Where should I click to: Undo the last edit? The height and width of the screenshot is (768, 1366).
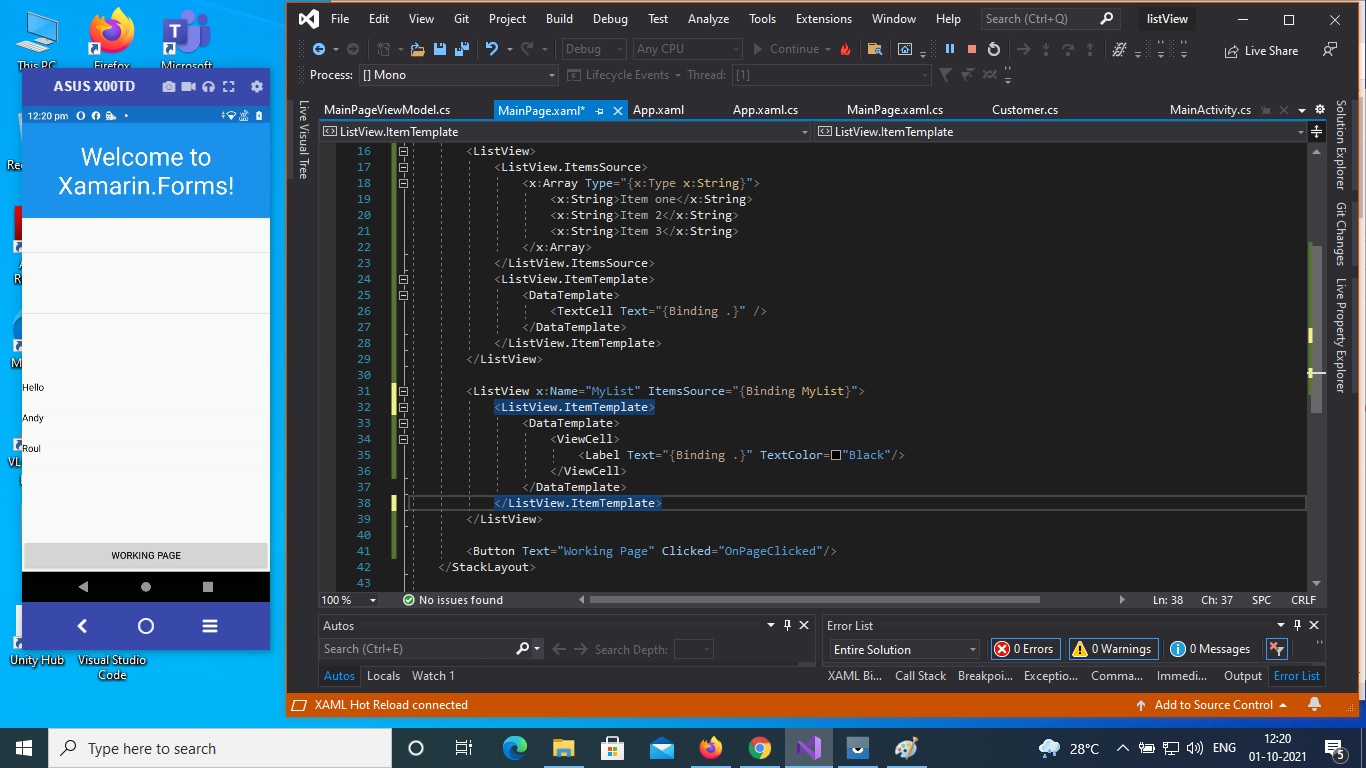point(491,49)
